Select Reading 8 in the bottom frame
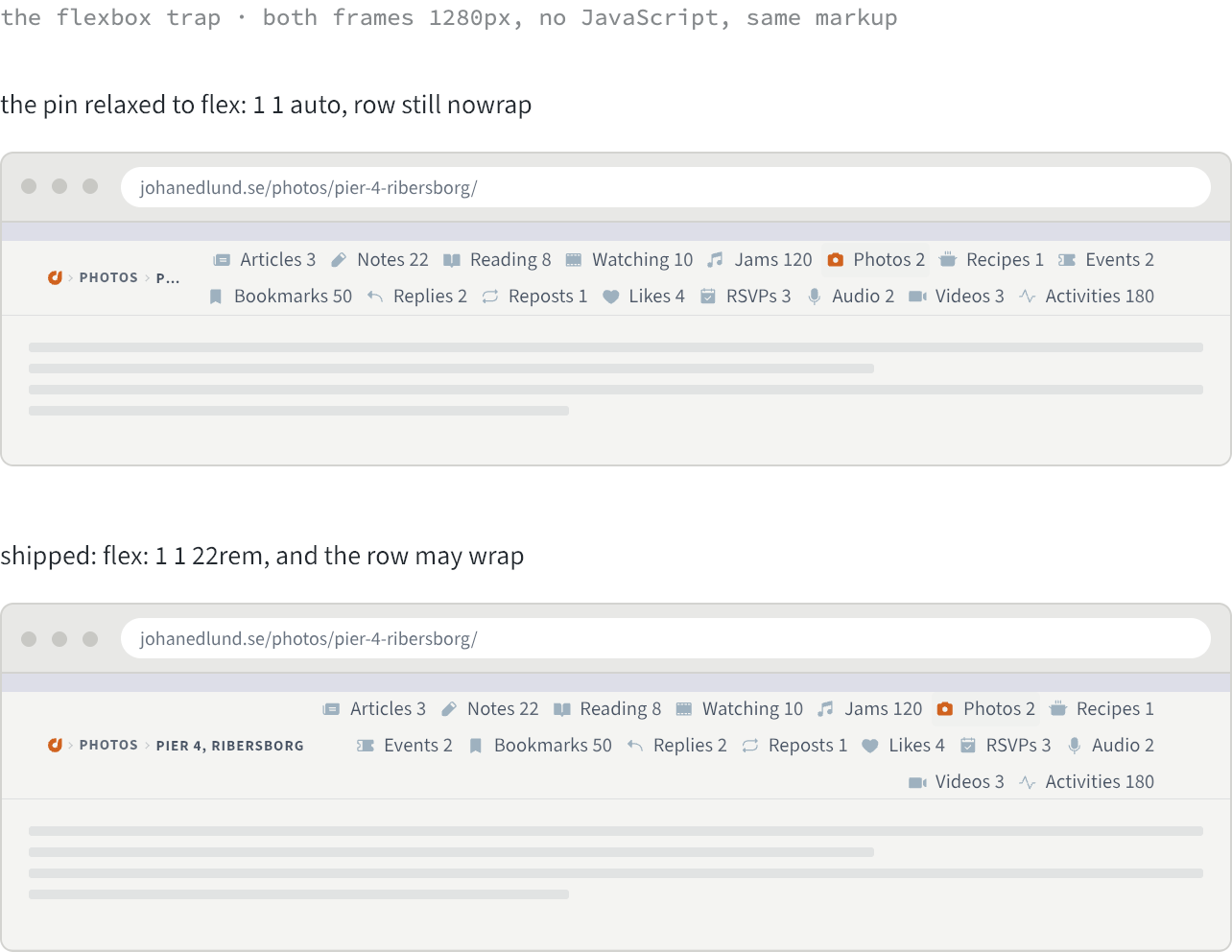The height and width of the screenshot is (952, 1232). [x=607, y=709]
